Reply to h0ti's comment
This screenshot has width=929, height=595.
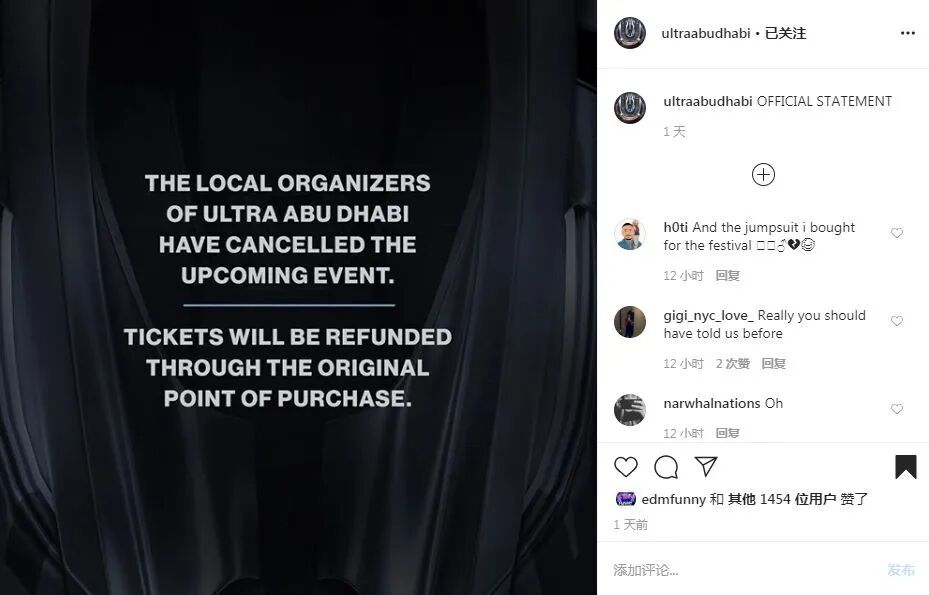pos(727,276)
